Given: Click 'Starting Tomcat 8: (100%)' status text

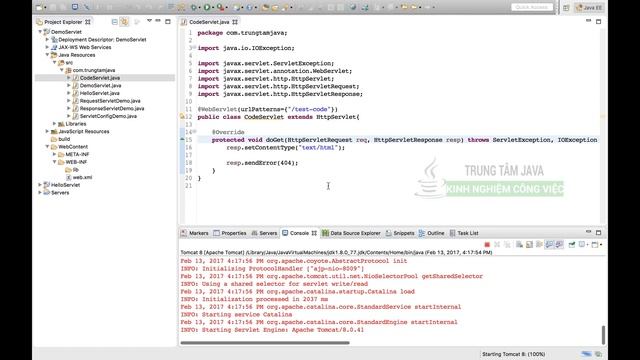Looking at the screenshot, I should (x=513, y=354).
